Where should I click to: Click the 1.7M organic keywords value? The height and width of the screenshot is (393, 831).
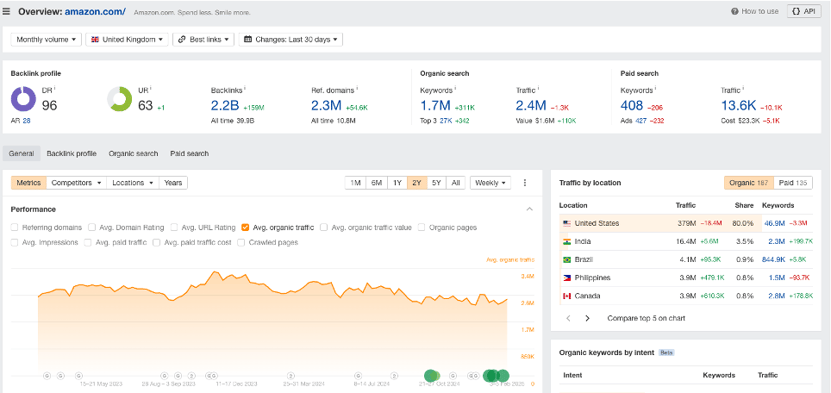click(x=435, y=105)
